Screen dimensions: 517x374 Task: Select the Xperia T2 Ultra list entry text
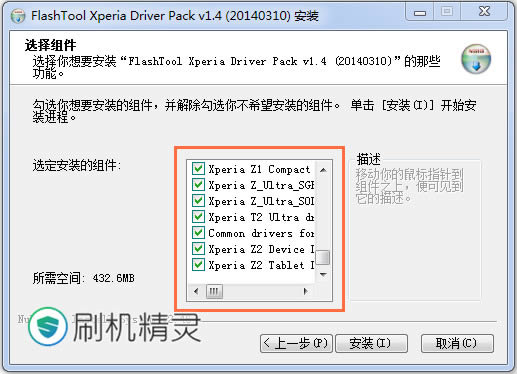(261, 217)
